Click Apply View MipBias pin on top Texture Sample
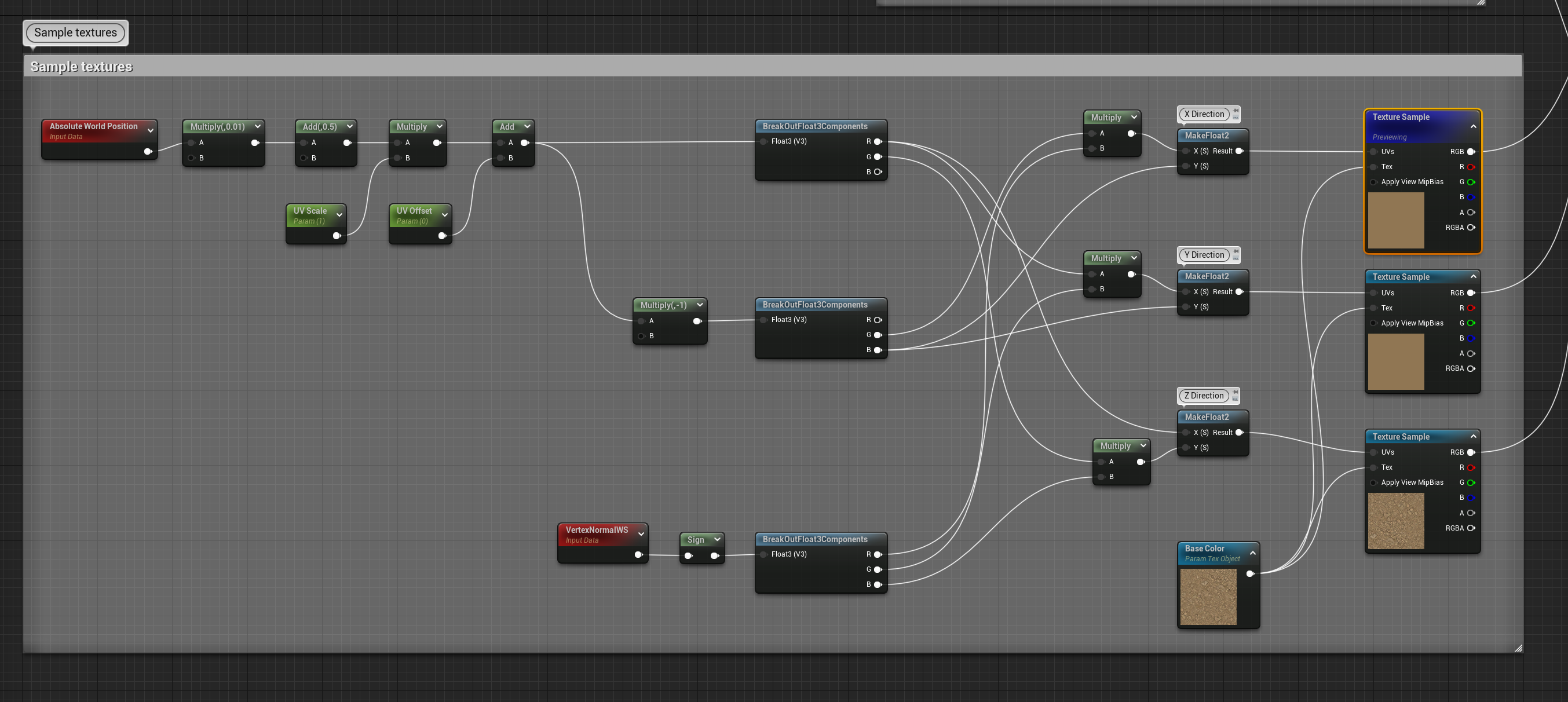 [1373, 182]
